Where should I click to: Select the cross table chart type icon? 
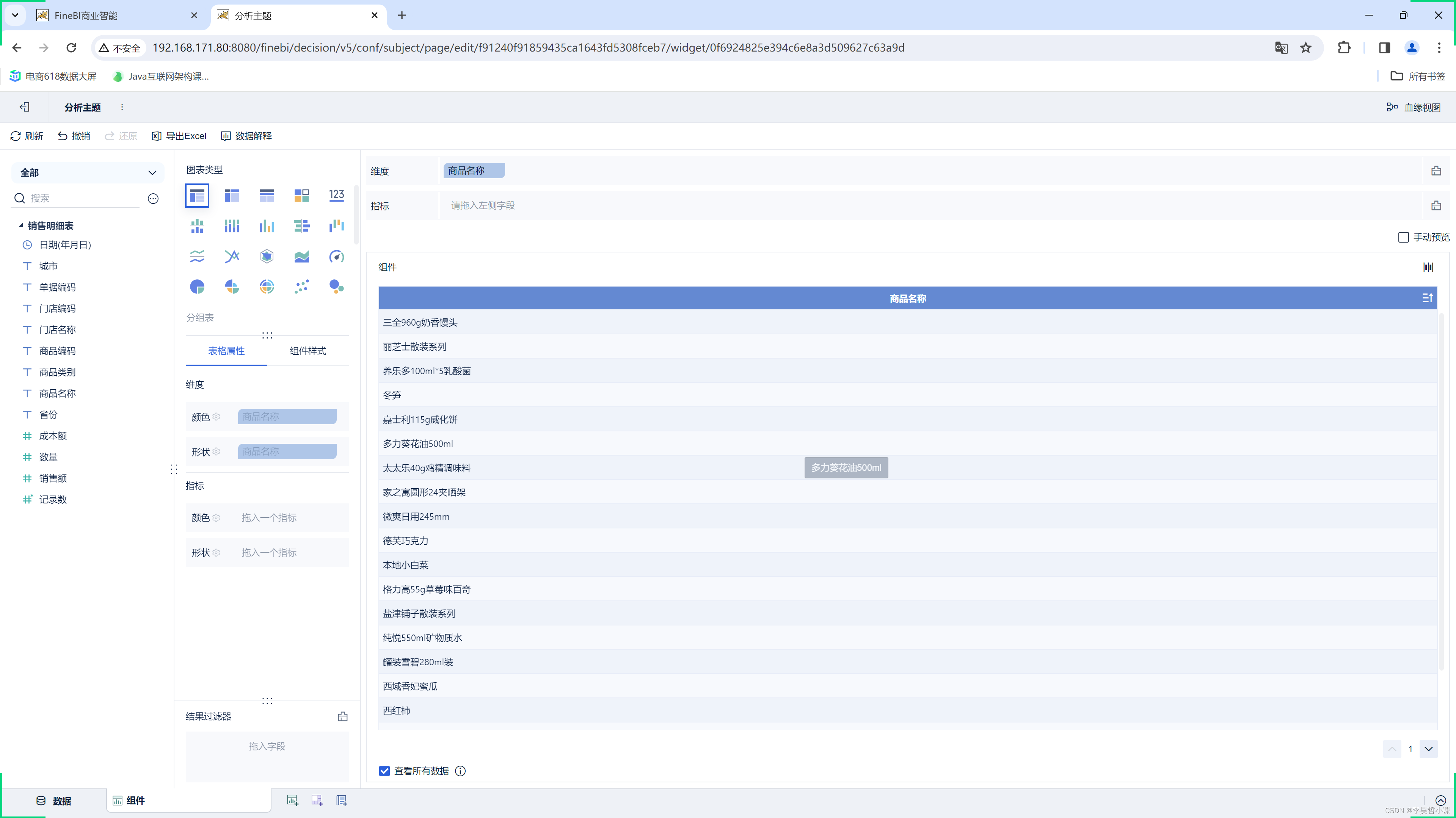[232, 196]
